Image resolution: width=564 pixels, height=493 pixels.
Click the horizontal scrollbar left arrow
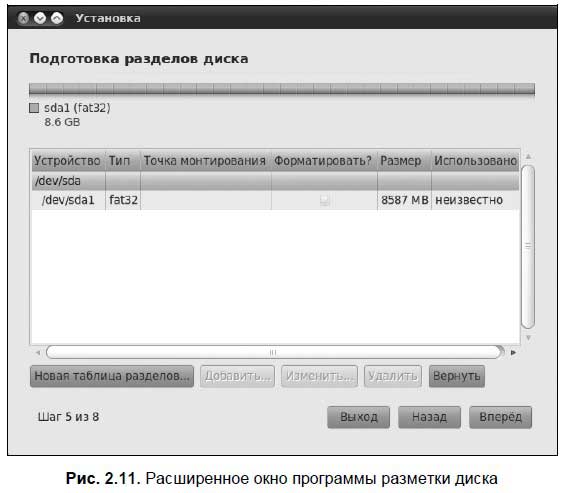point(38,352)
